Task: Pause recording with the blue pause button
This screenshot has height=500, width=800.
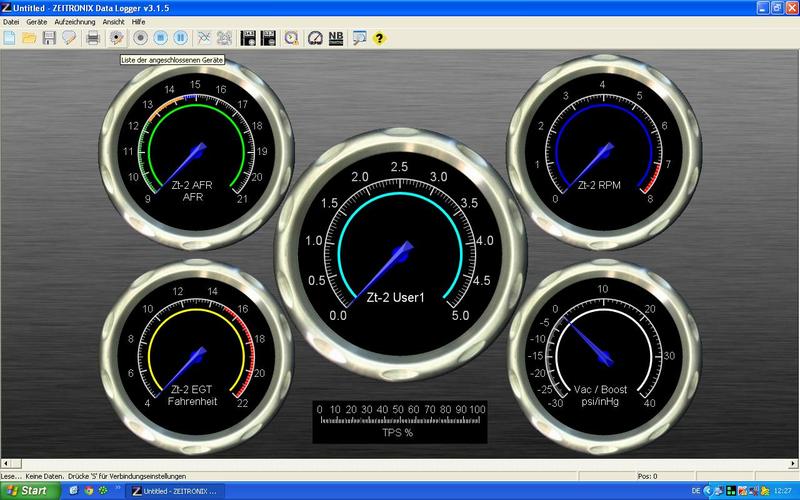Action: (x=181, y=38)
